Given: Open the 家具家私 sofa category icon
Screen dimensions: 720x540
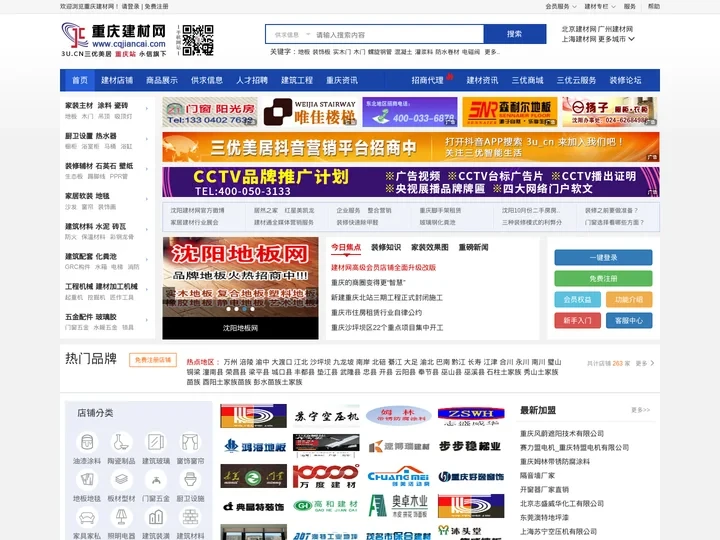Looking at the screenshot, I should [x=87, y=518].
